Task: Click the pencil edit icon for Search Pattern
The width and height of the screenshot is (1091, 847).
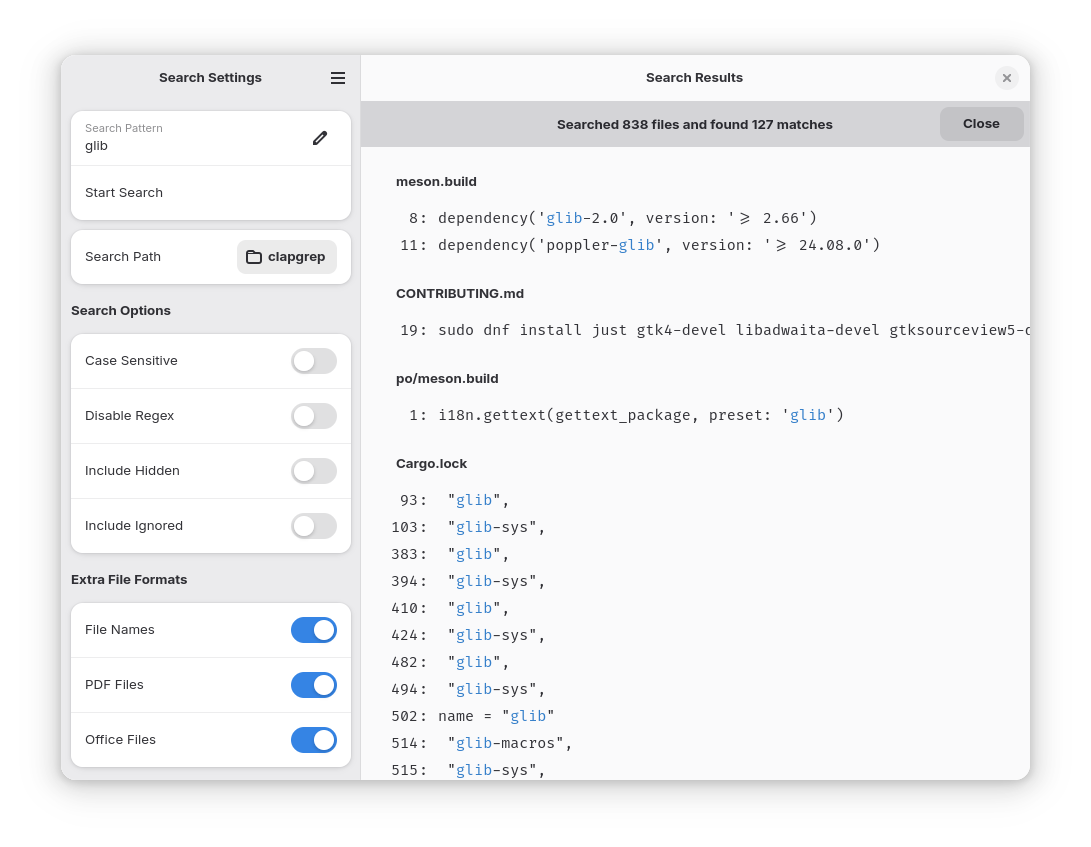Action: point(320,138)
